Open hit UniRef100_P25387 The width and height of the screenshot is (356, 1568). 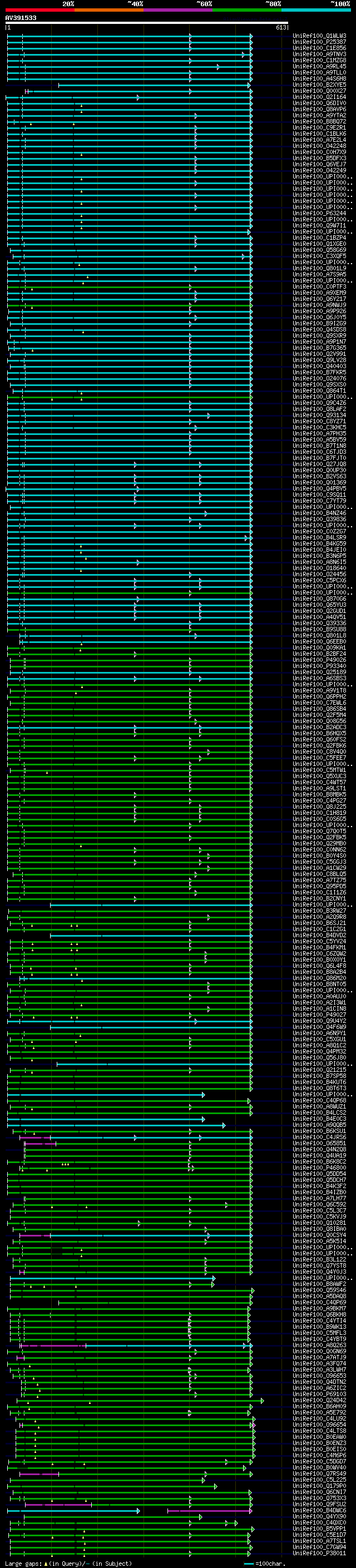tap(319, 42)
